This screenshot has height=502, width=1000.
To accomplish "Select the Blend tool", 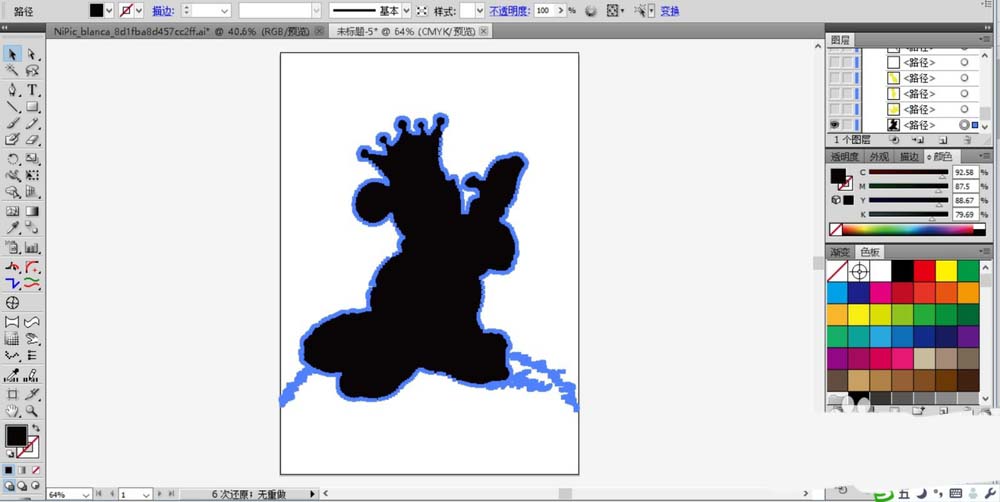I will click(32, 228).
